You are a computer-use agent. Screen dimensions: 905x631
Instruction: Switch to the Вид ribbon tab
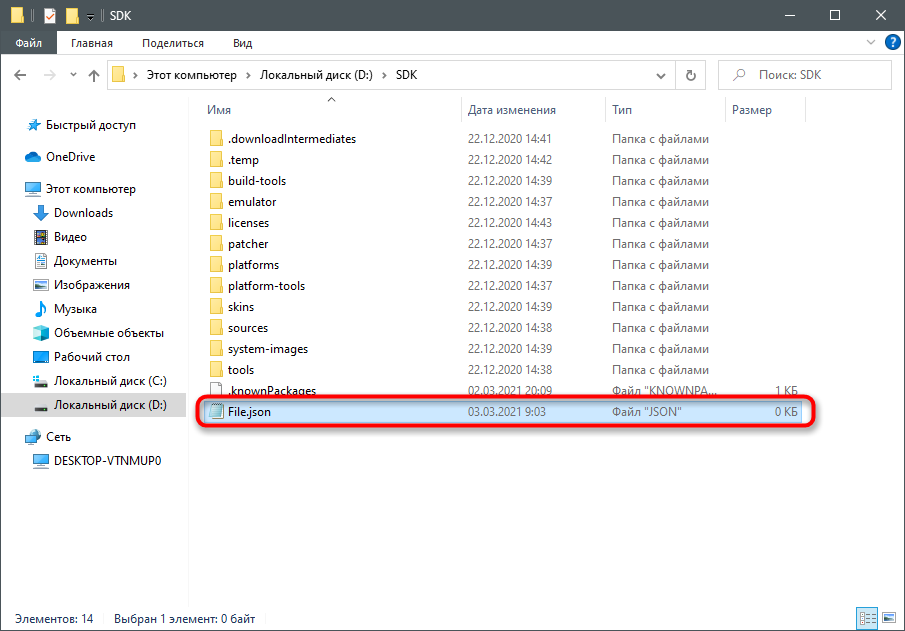(x=242, y=43)
